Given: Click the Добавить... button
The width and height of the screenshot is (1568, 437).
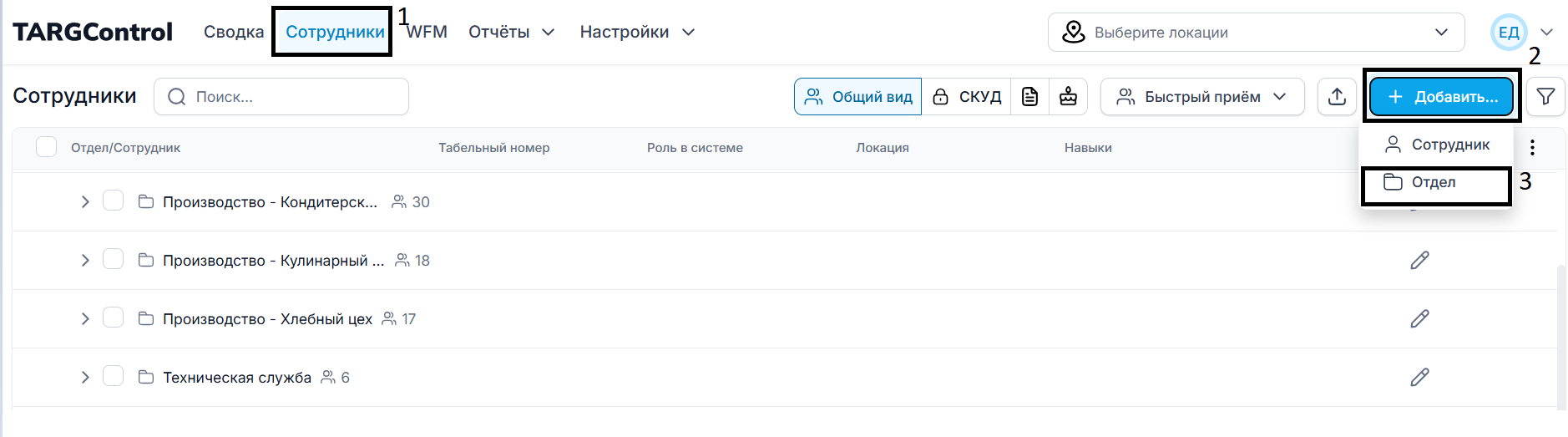Looking at the screenshot, I should [x=1442, y=97].
